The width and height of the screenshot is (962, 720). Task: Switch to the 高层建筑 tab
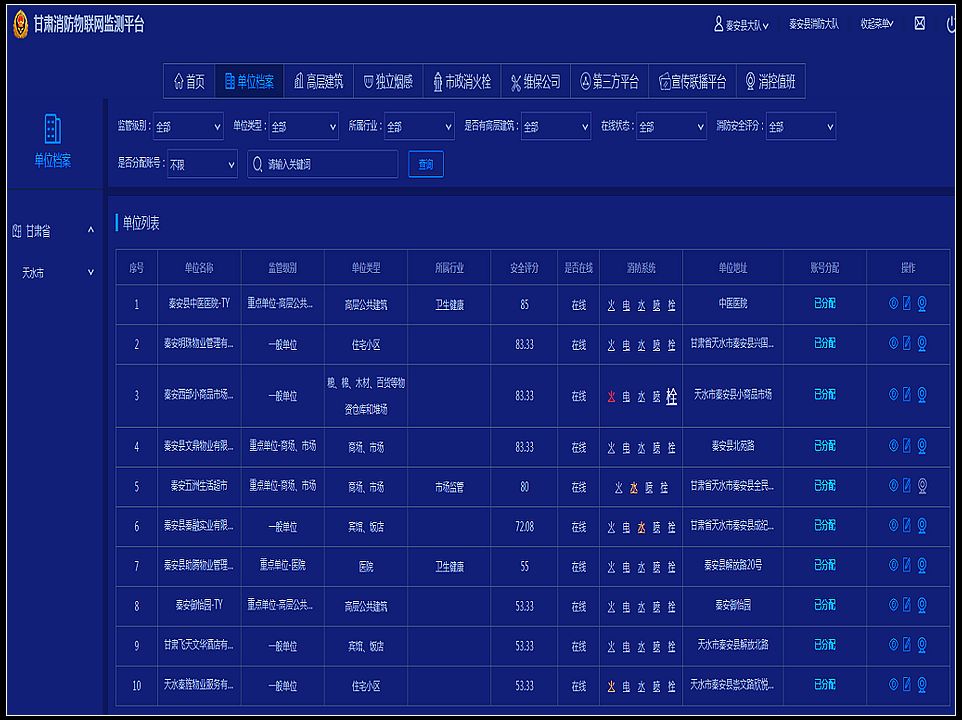pyautogui.click(x=318, y=82)
